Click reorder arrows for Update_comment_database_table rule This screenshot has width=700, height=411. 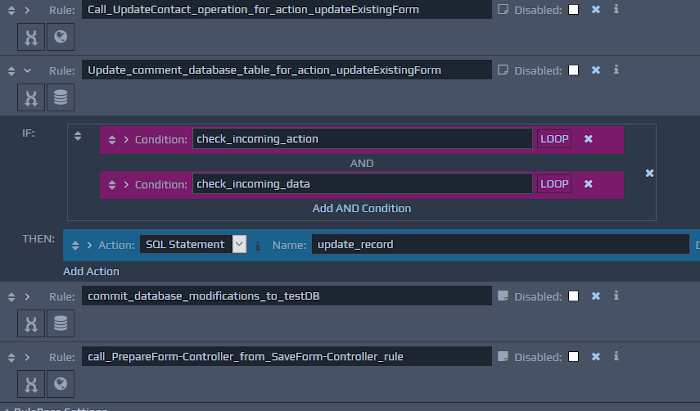tap(12, 71)
